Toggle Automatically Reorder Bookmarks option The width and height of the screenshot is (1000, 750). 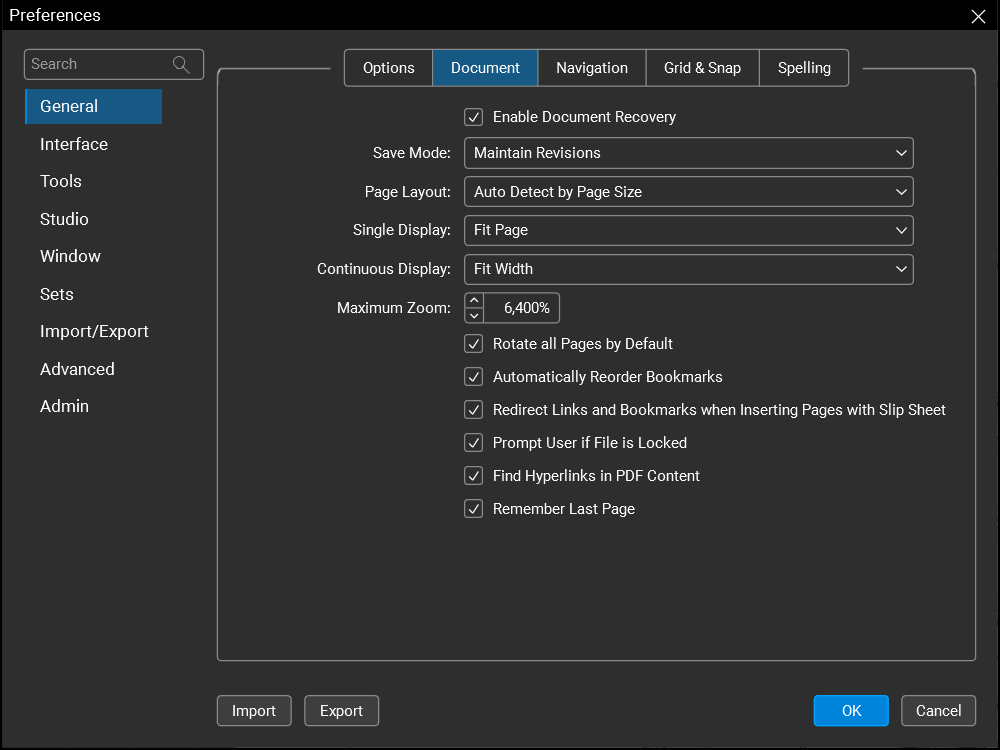pyautogui.click(x=474, y=377)
